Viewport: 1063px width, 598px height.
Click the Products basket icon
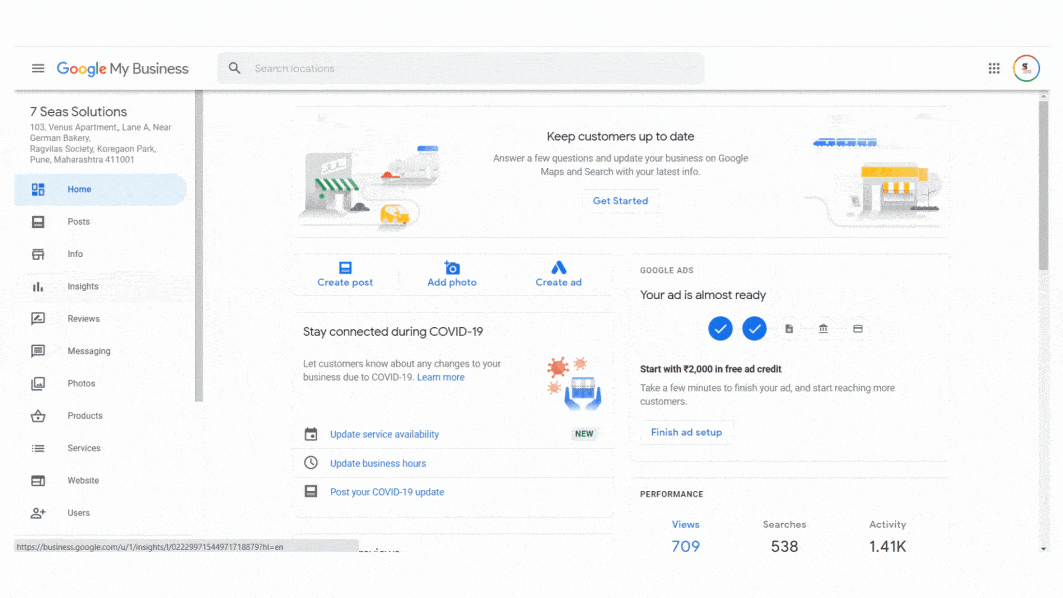[38, 416]
